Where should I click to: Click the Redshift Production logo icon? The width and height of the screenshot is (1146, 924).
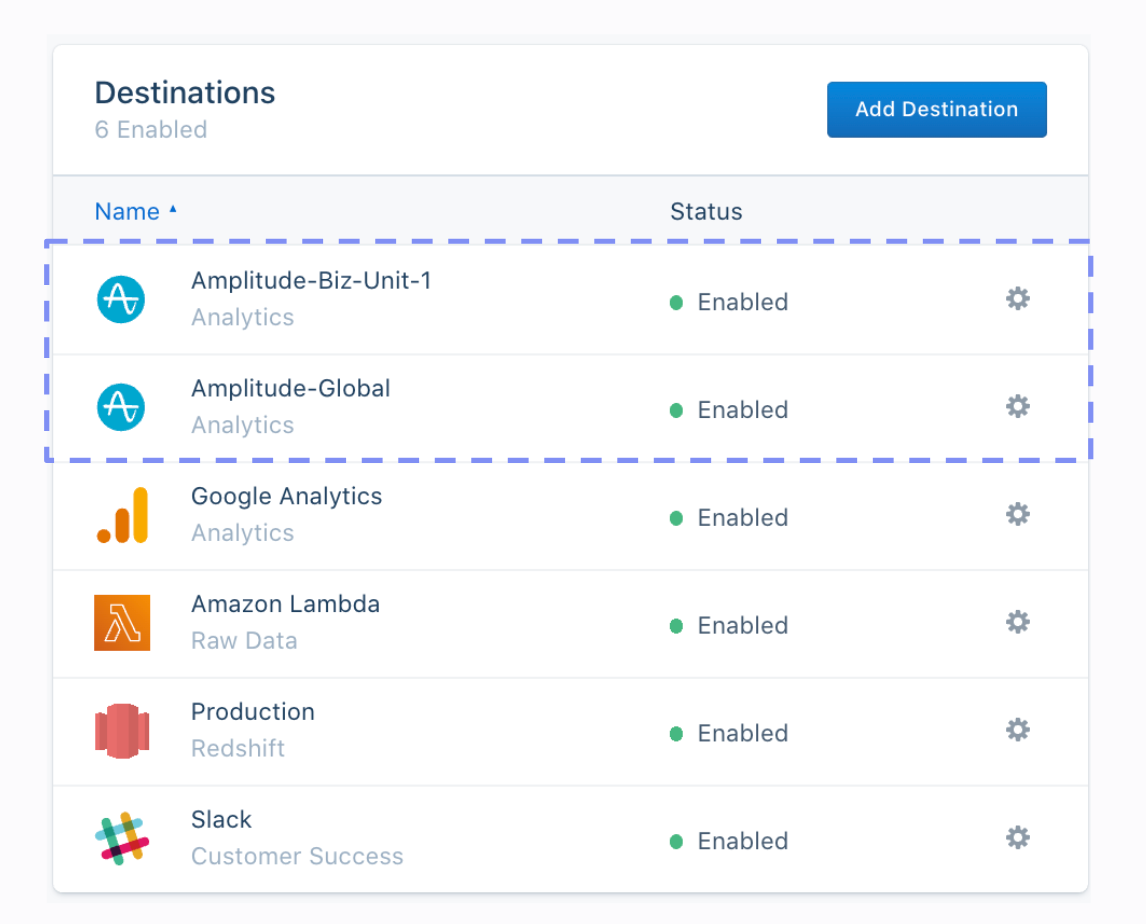122,731
